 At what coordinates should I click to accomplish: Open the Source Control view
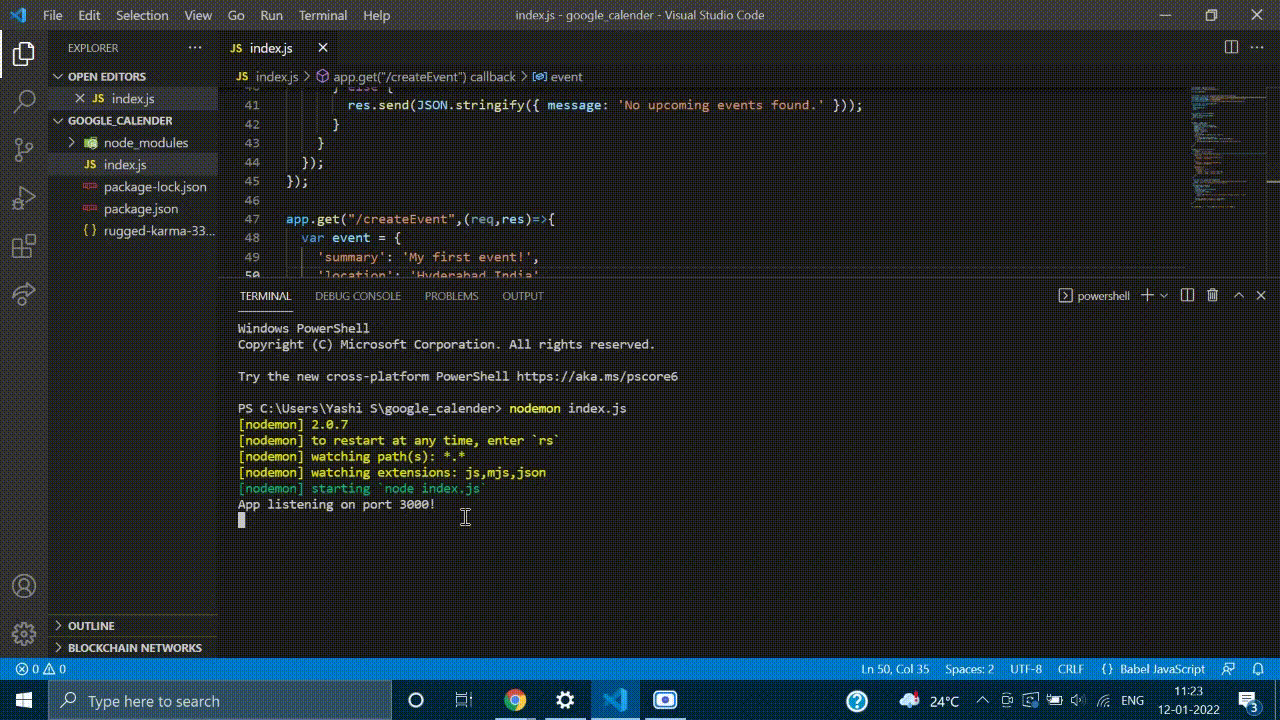[24, 149]
